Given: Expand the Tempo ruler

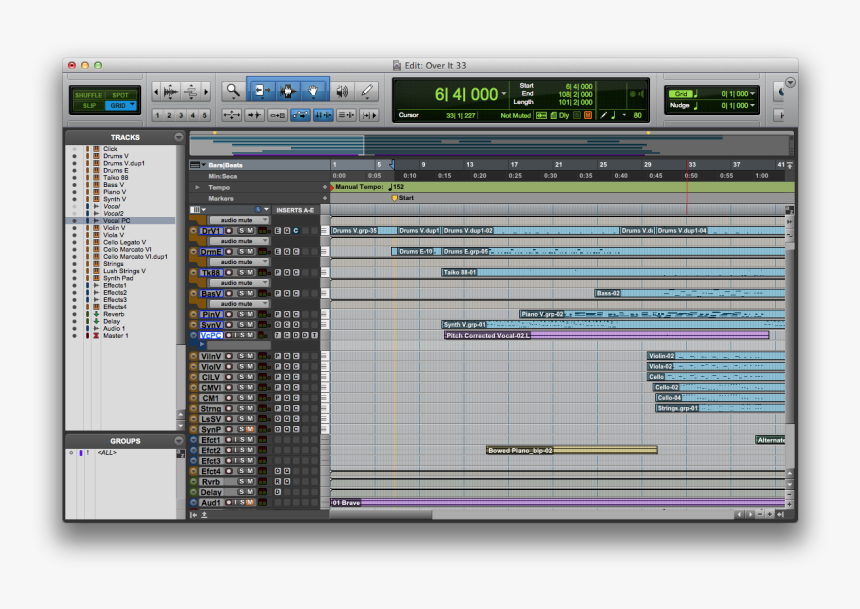Looking at the screenshot, I should click(x=197, y=187).
